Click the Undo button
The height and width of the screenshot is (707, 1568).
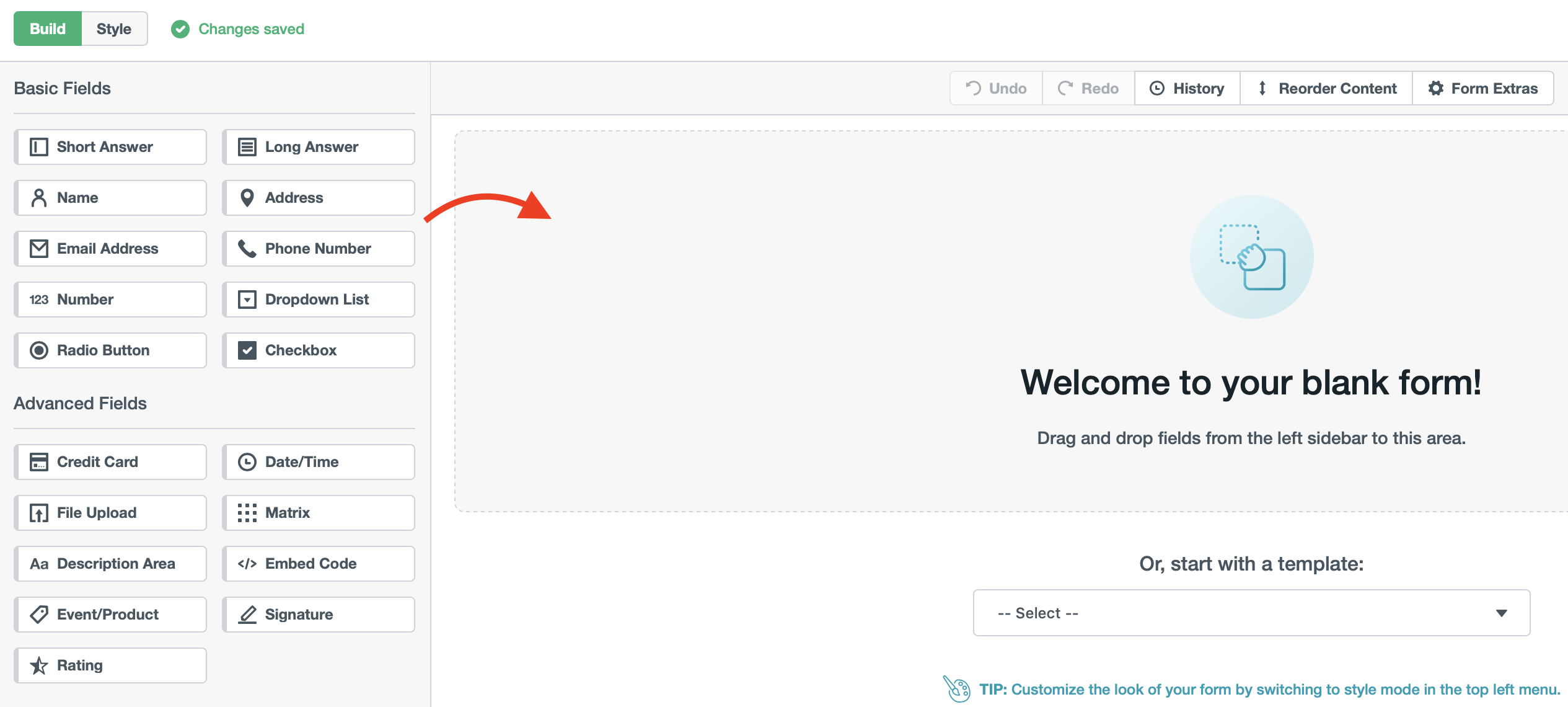[x=995, y=88]
